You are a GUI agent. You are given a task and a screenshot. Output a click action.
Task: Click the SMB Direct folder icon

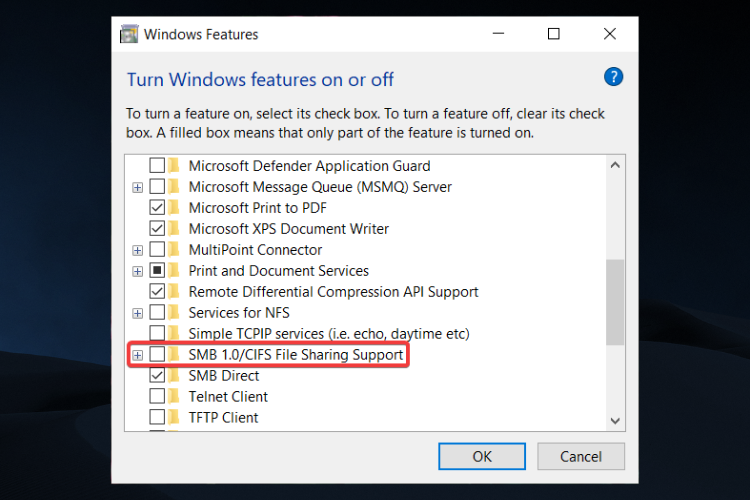(174, 376)
